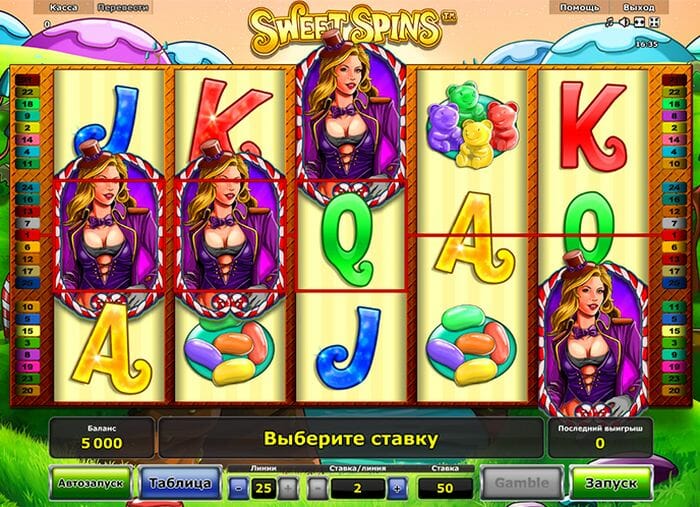Open the Помощь help menu
This screenshot has height=507, width=700.
click(579, 8)
